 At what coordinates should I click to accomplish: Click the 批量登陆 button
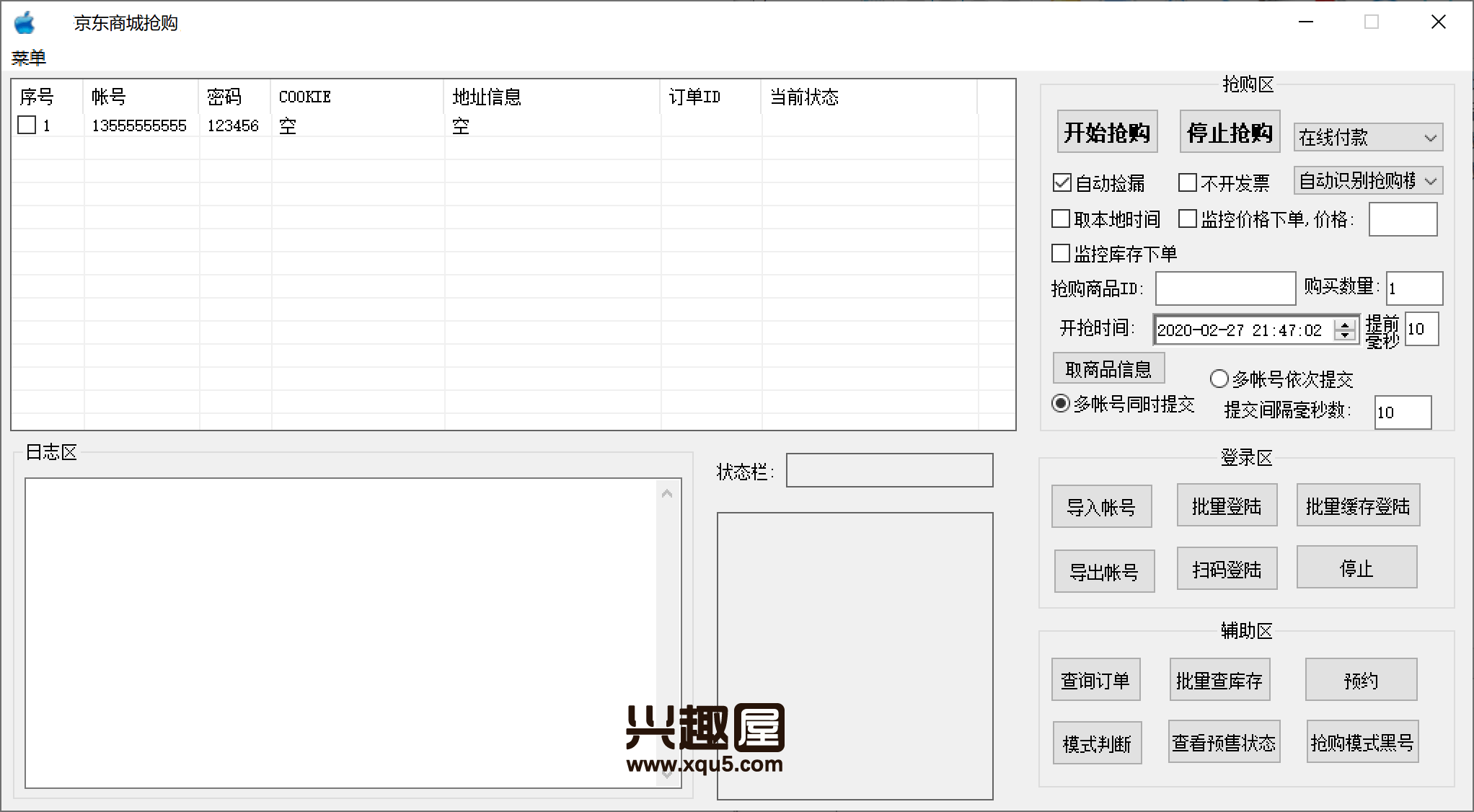[1227, 505]
